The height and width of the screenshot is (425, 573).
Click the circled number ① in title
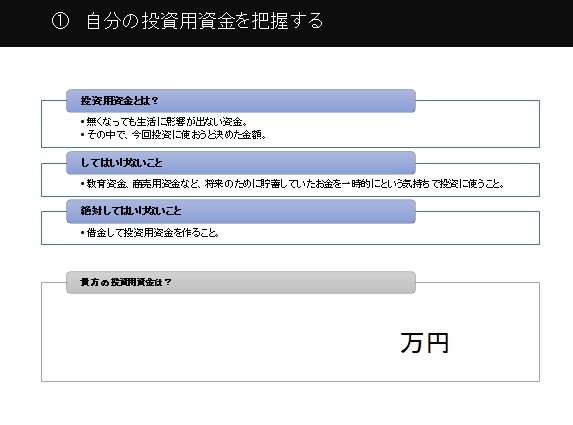tap(60, 21)
